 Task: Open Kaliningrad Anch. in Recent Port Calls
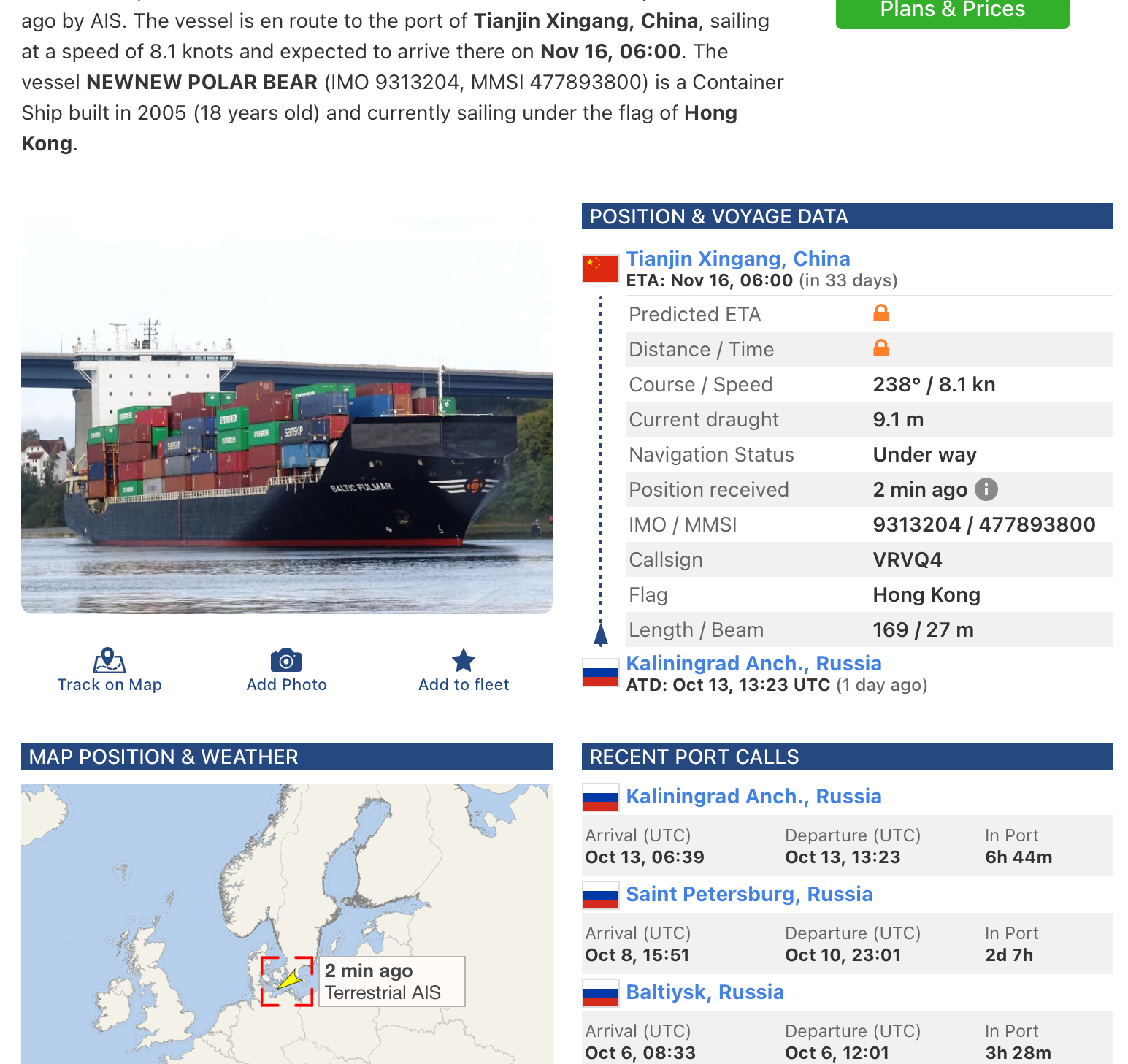(x=754, y=796)
